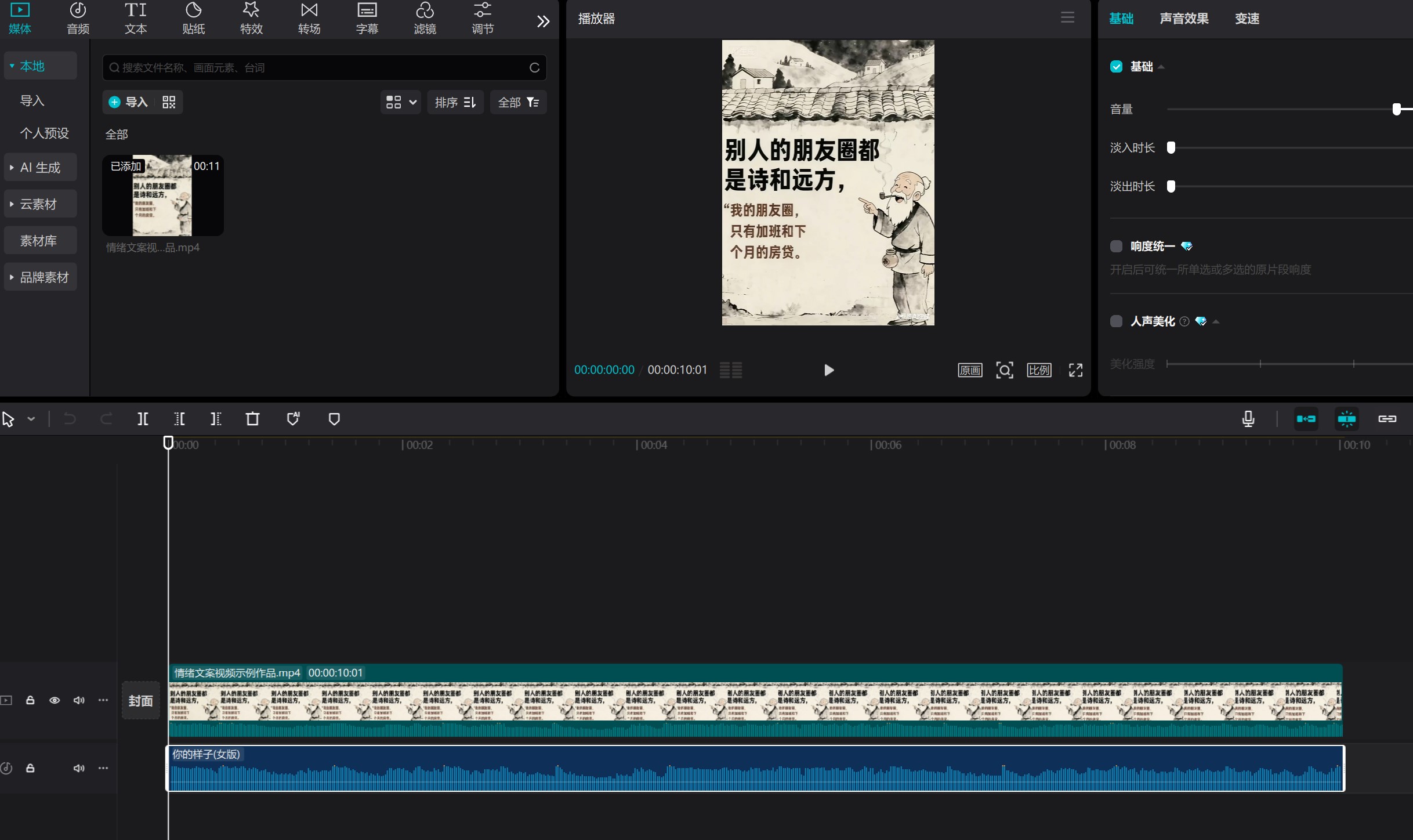Click the delete clip trash icon
This screenshot has width=1413, height=840.
(252, 419)
